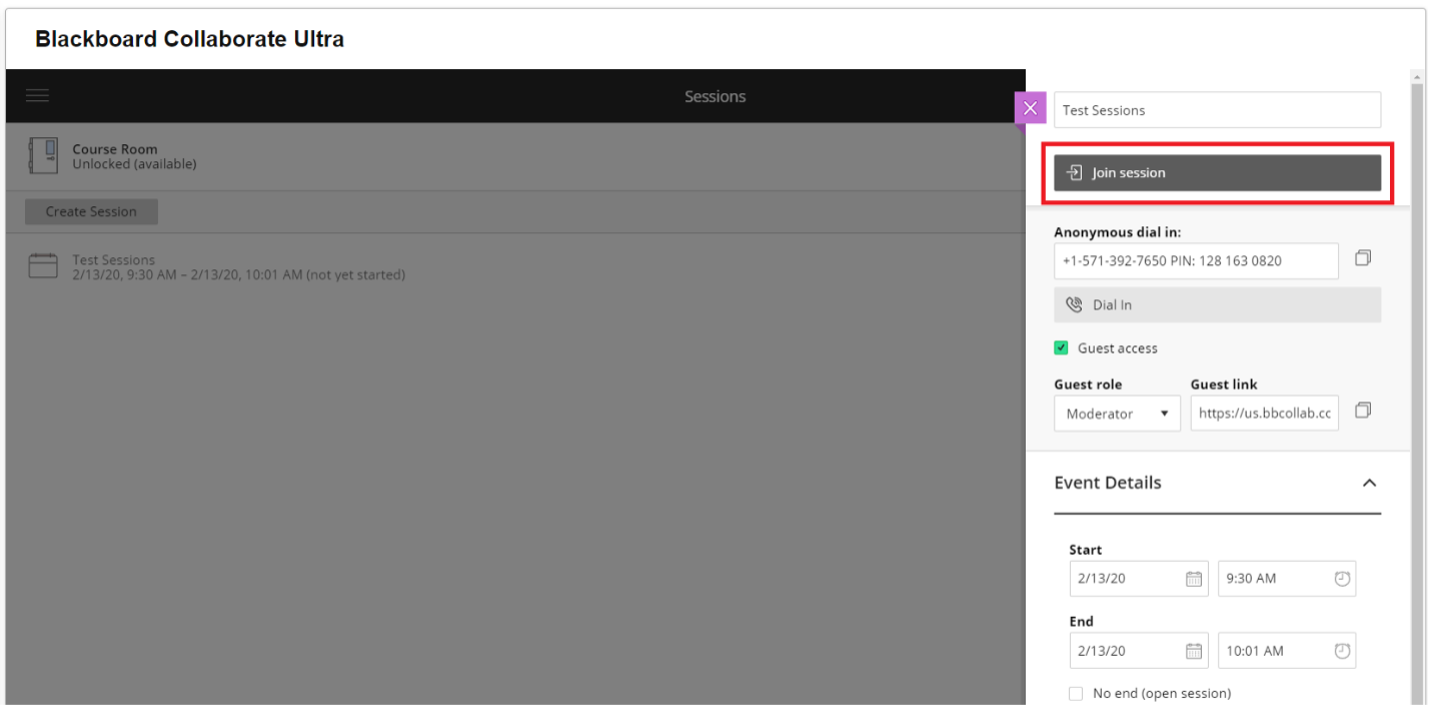Viewport: 1430px width, 708px height.
Task: Open the Guest role Moderator dropdown
Action: [x=1117, y=413]
